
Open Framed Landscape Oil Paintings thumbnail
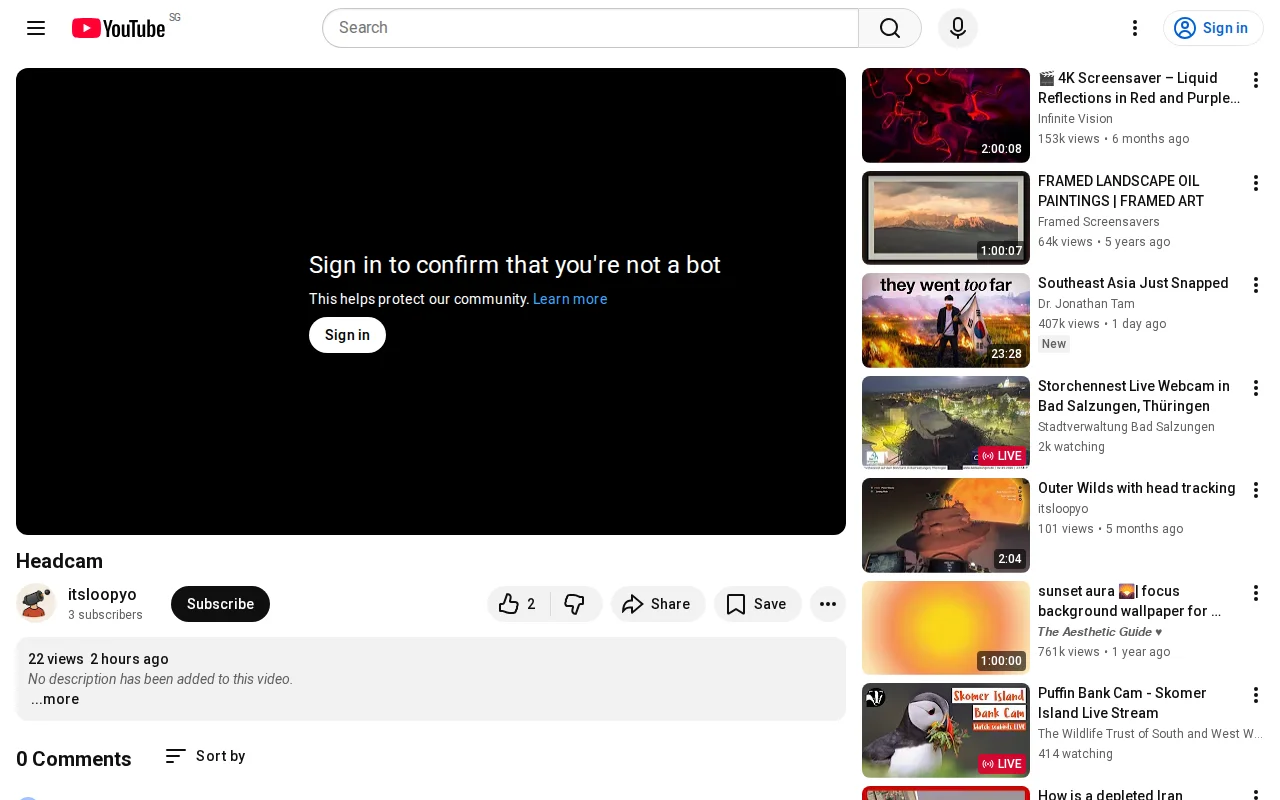[x=946, y=218]
